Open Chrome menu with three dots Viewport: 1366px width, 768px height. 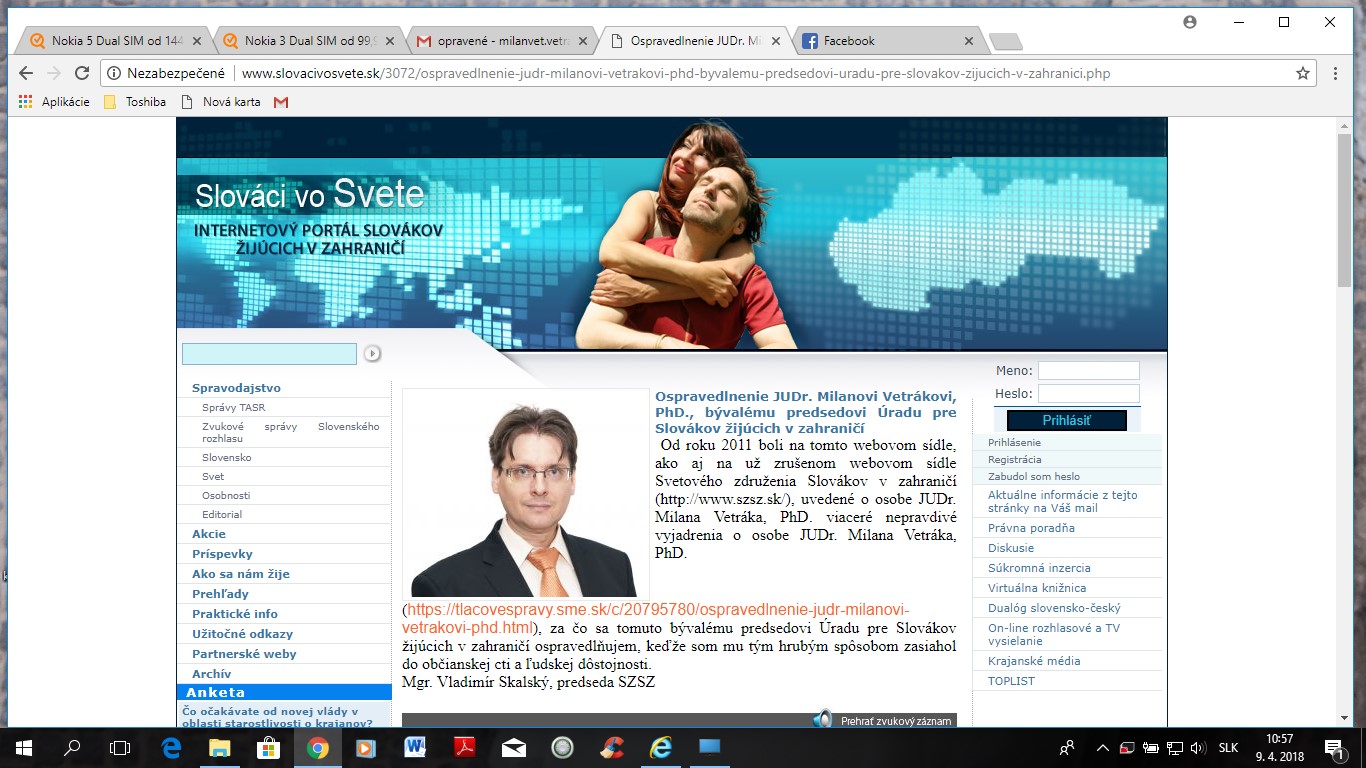coord(1335,73)
